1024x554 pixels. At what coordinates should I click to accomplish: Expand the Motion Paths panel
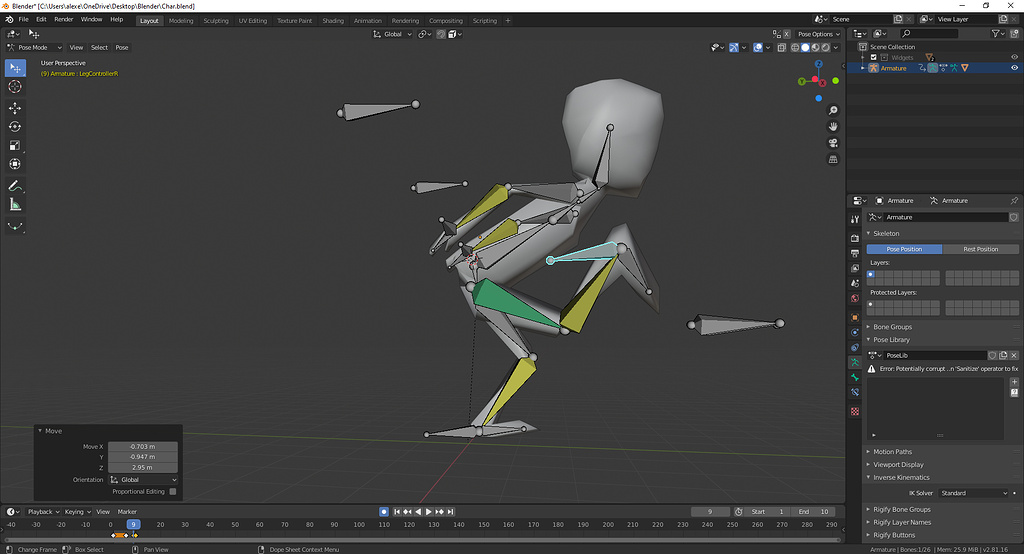coord(892,451)
